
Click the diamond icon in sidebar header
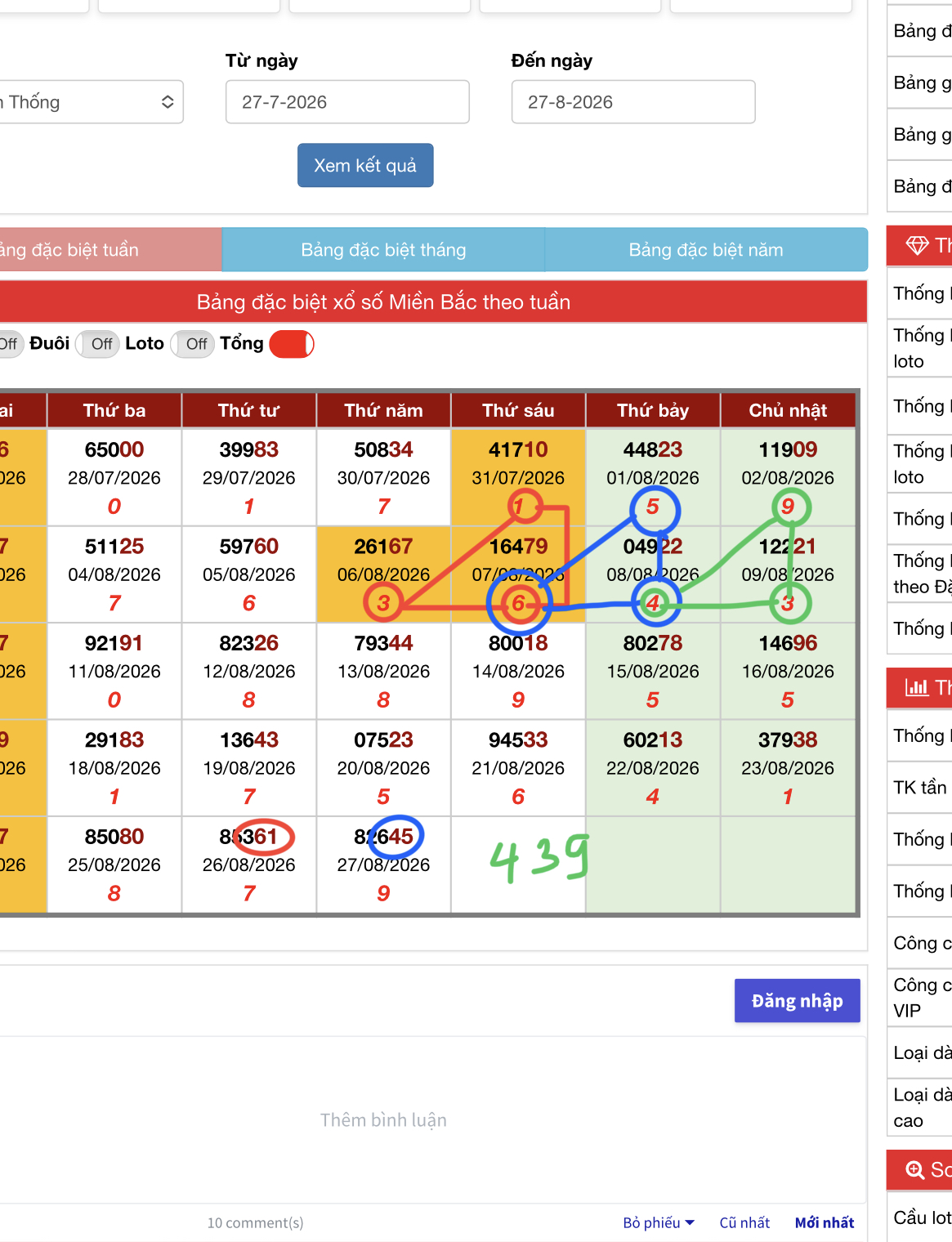click(x=918, y=245)
